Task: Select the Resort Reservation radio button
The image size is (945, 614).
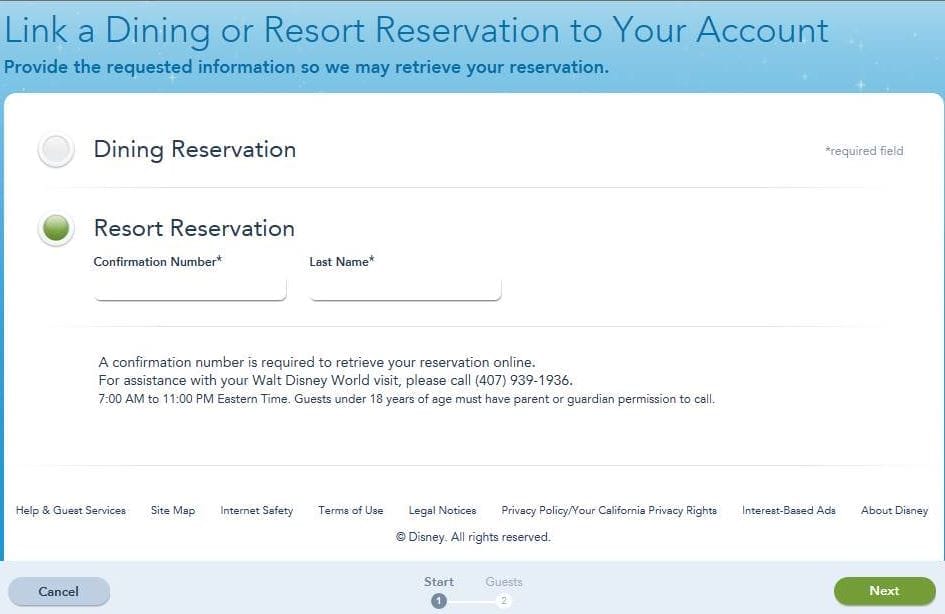Action: pyautogui.click(x=57, y=229)
